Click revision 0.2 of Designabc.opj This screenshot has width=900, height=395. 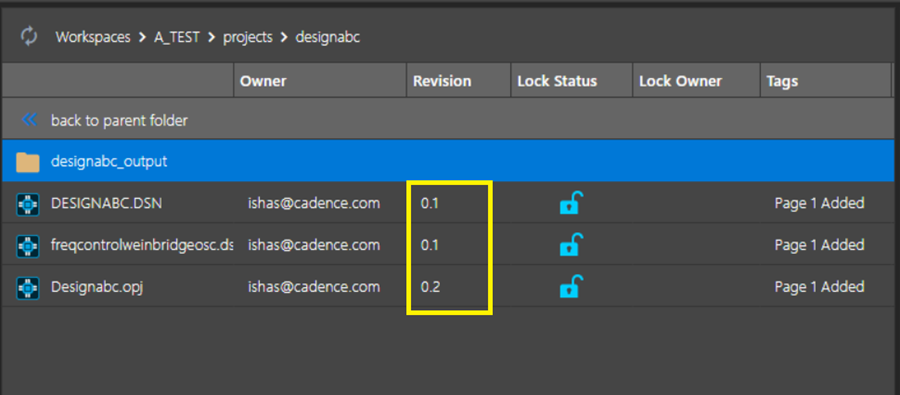click(430, 287)
